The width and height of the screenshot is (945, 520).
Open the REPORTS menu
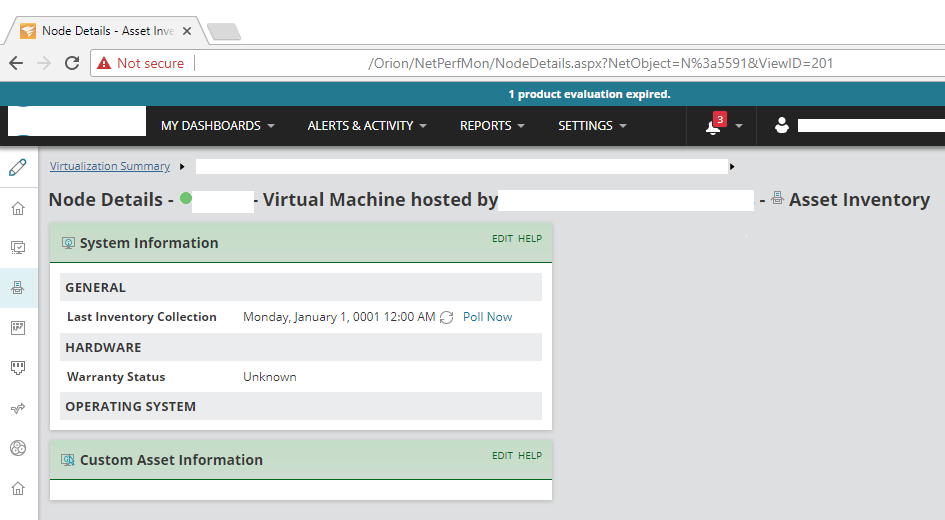tap(492, 126)
